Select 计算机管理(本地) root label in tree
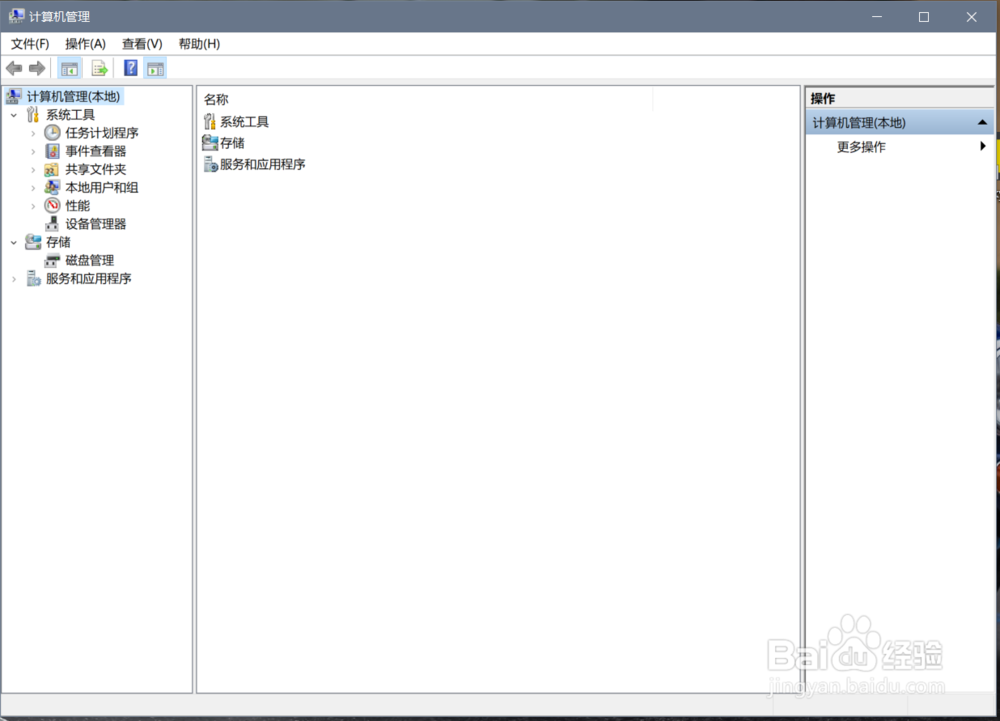 point(73,96)
